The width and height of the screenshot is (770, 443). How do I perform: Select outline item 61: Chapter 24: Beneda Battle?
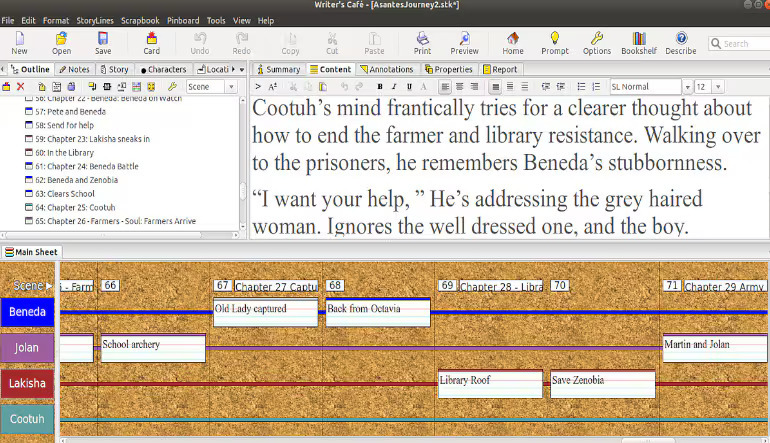tap(86, 166)
